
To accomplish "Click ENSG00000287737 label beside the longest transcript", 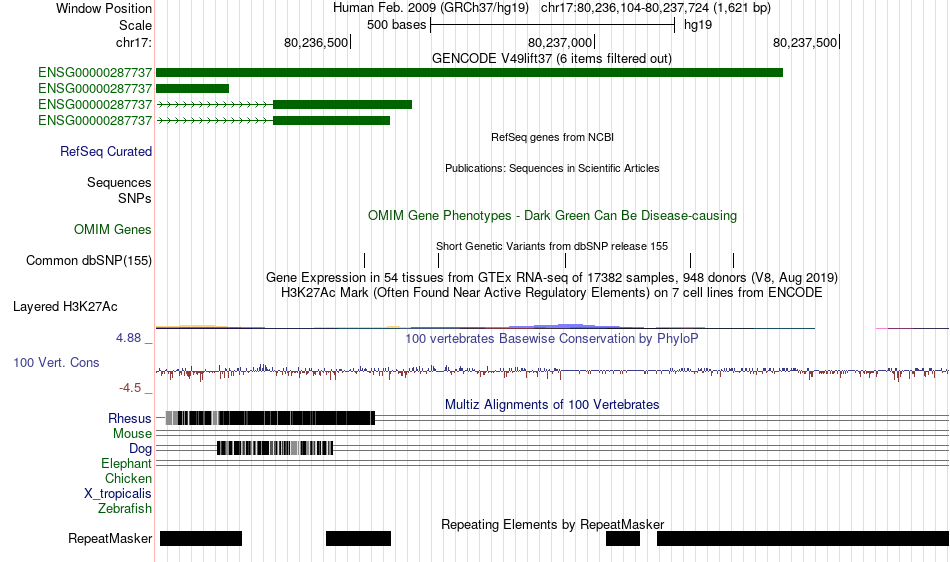I will click(x=95, y=73).
